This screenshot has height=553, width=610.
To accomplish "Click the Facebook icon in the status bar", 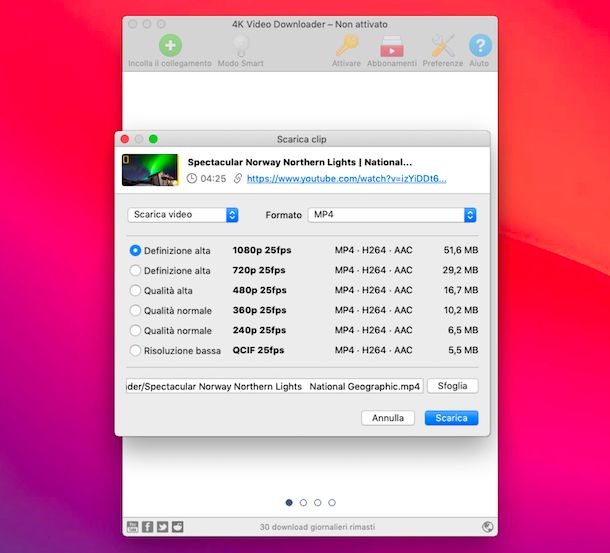I will (x=147, y=527).
